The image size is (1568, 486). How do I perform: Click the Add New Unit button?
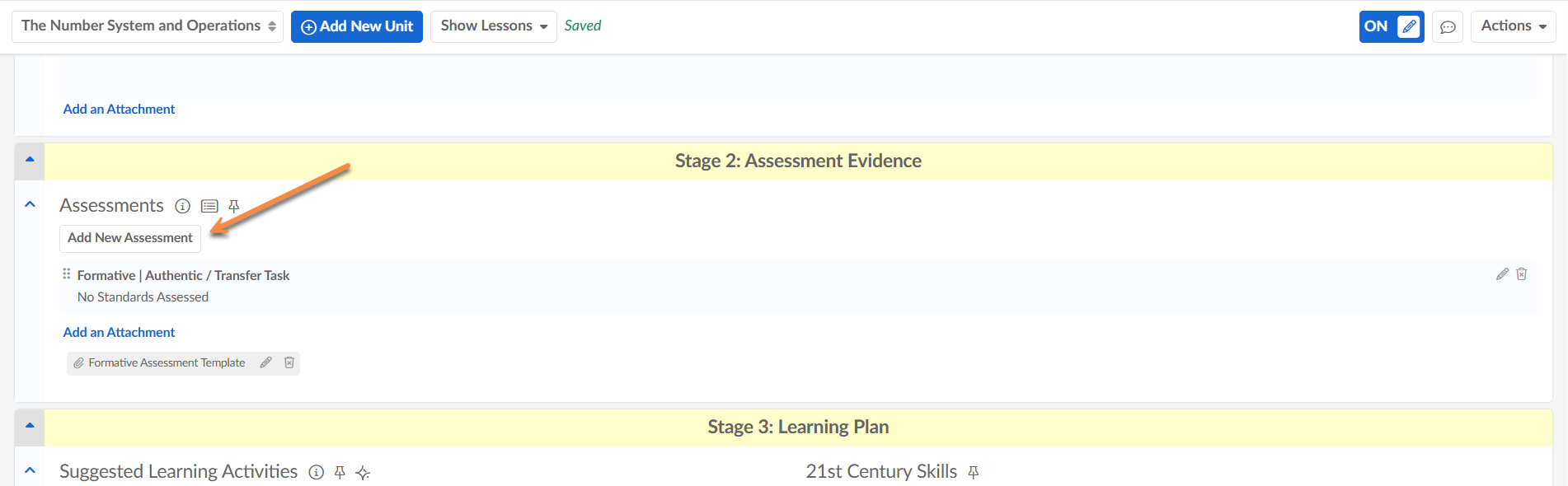click(x=357, y=26)
